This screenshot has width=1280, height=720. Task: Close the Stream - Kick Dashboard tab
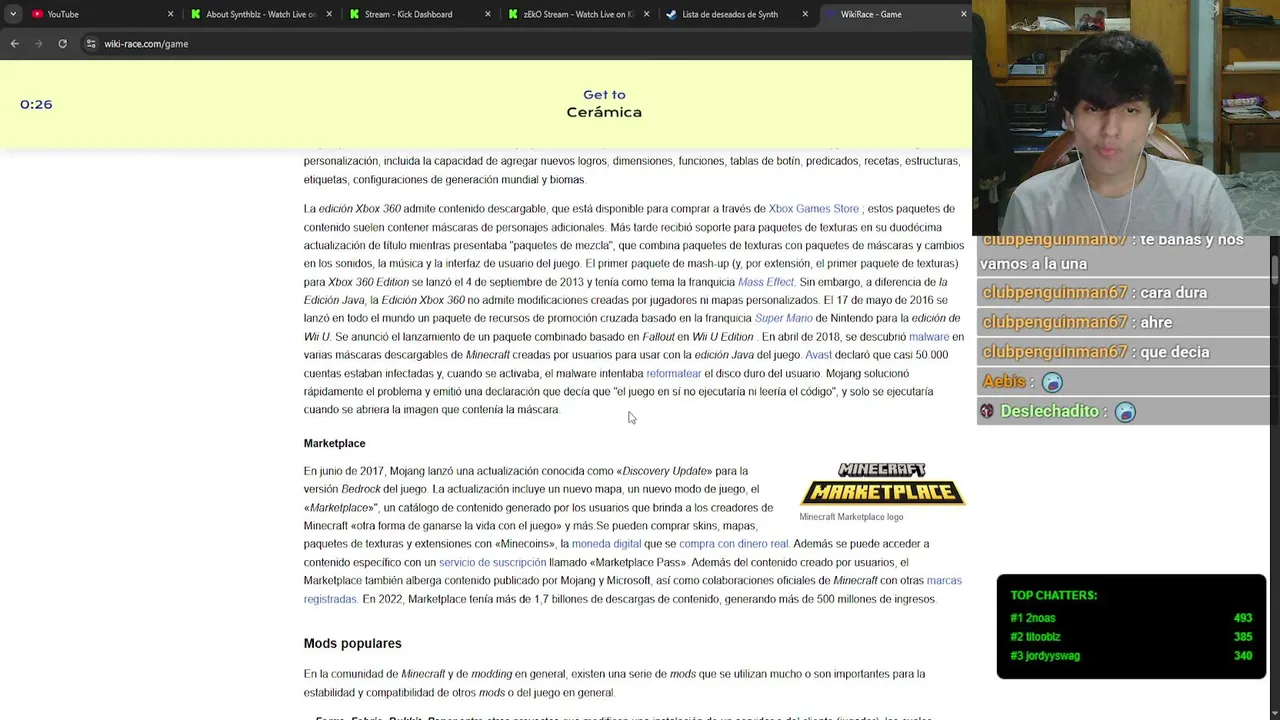[488, 14]
